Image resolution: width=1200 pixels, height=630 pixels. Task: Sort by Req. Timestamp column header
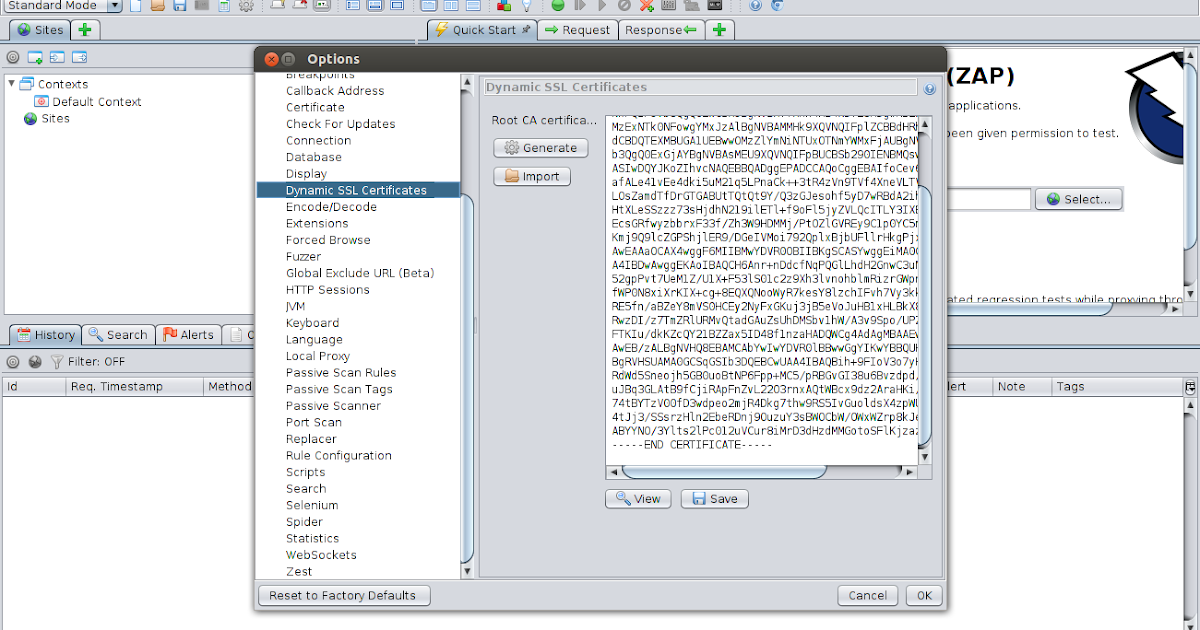coord(133,386)
